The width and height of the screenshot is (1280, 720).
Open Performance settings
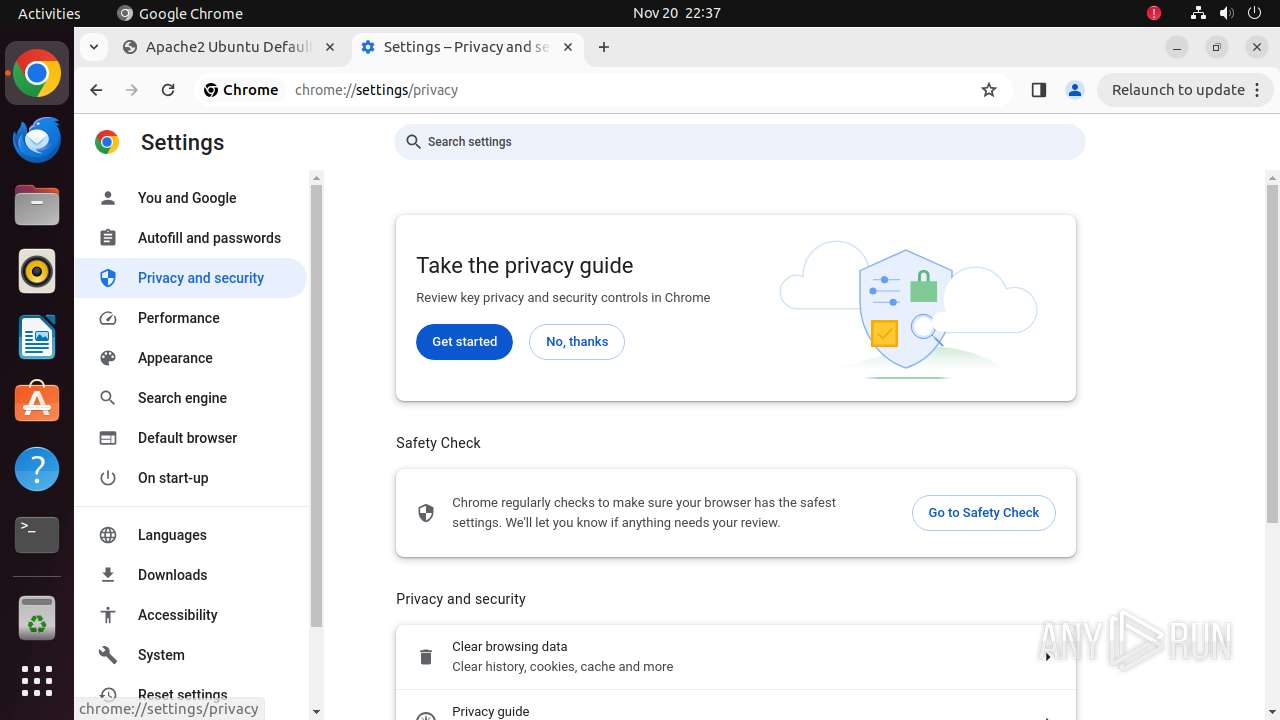tap(190, 318)
